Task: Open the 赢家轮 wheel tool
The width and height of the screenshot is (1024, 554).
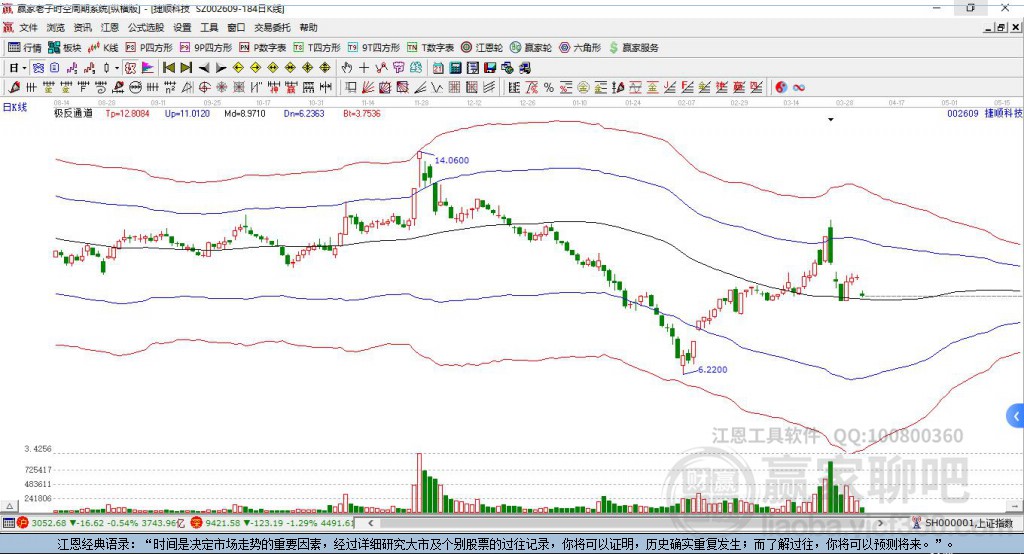Action: coord(531,48)
